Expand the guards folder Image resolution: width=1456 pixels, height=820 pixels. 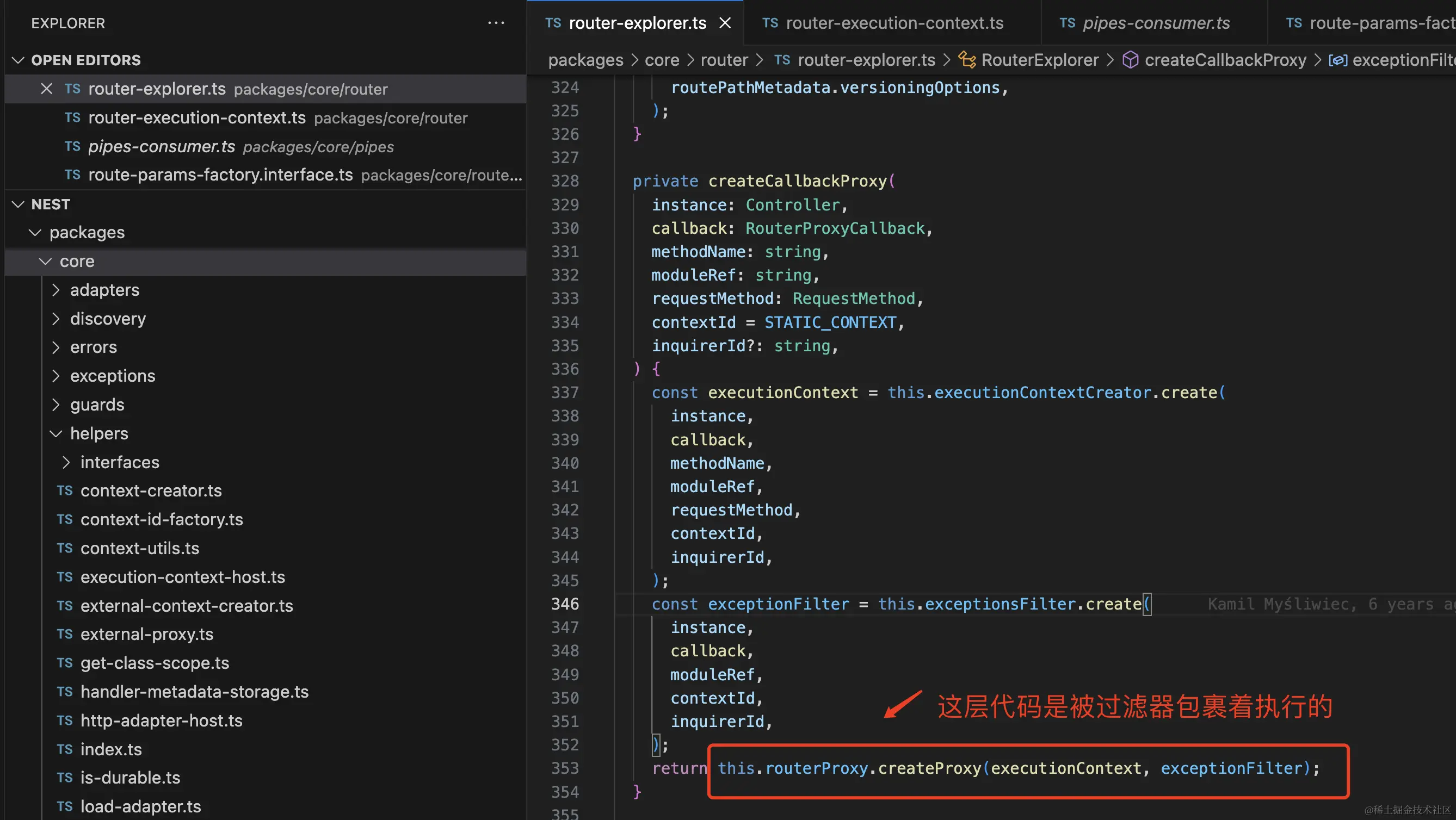coord(55,405)
